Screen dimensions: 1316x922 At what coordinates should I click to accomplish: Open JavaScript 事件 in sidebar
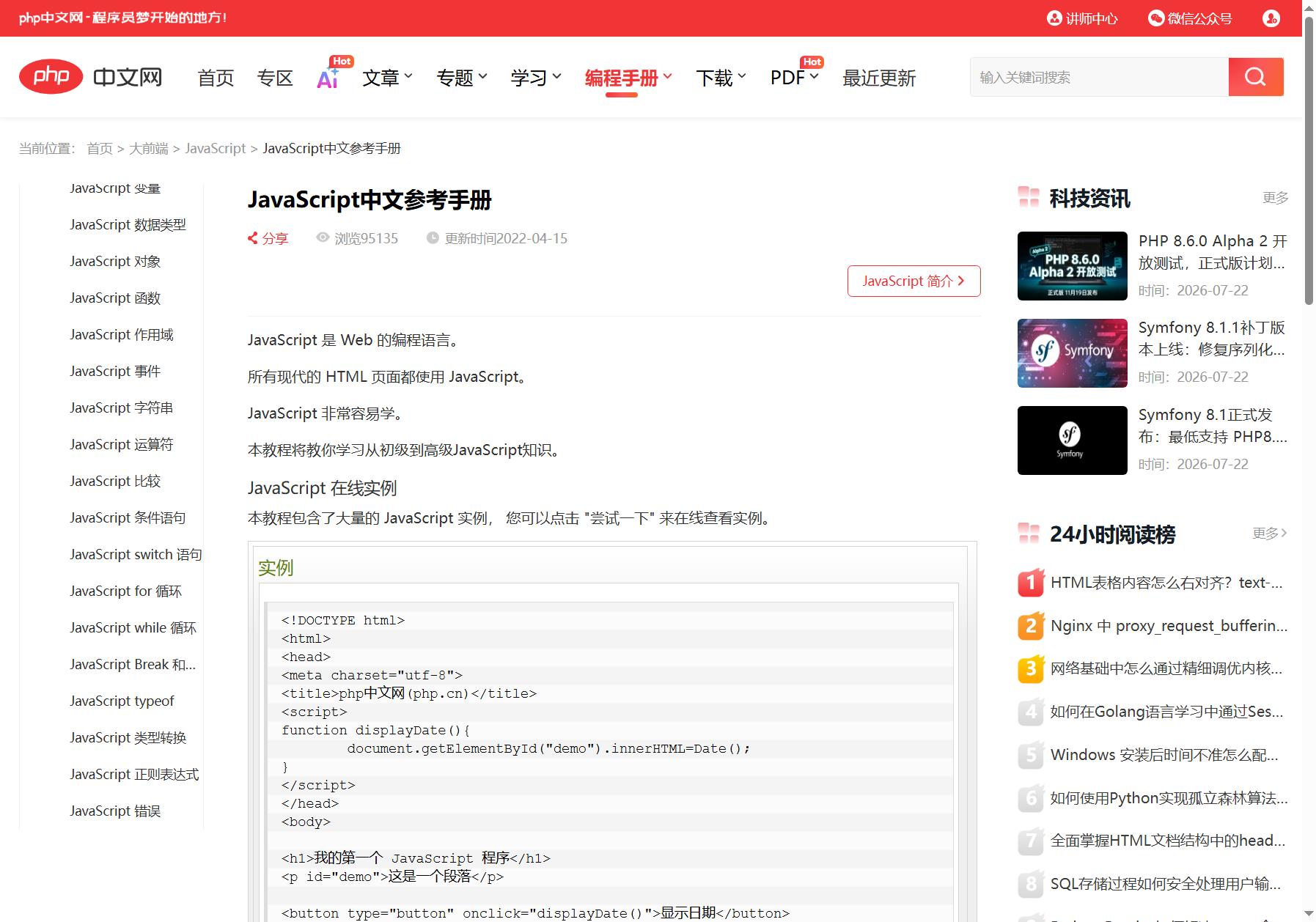[x=115, y=372]
